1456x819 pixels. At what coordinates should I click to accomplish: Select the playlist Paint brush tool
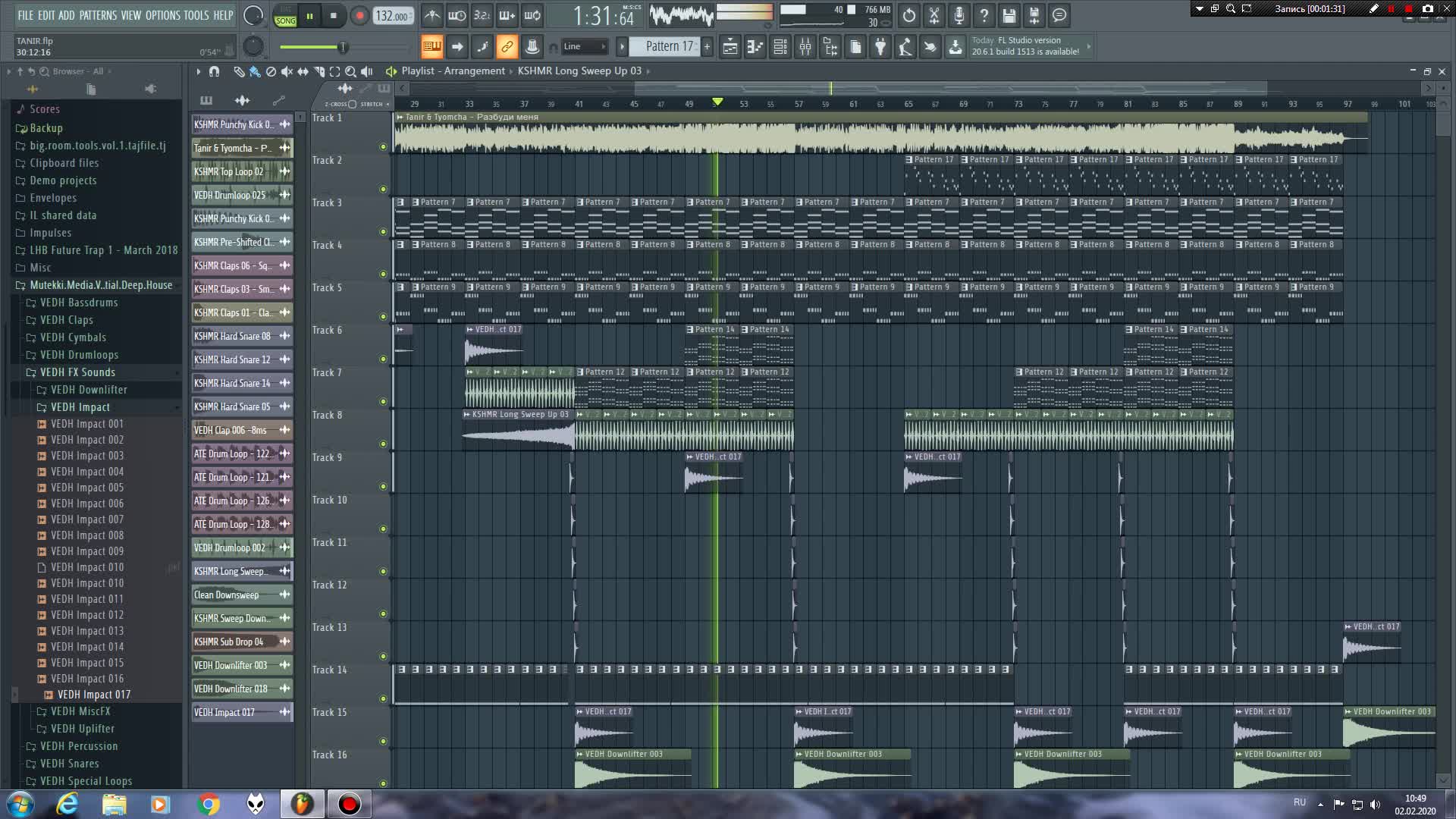tap(255, 71)
